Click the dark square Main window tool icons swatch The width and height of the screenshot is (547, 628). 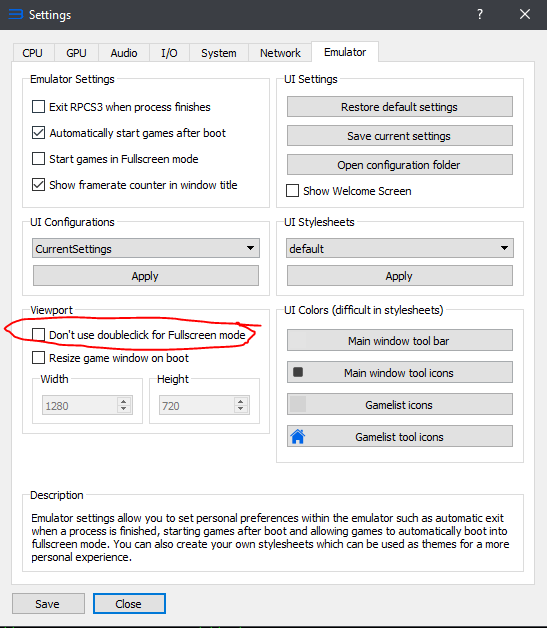tap(298, 372)
